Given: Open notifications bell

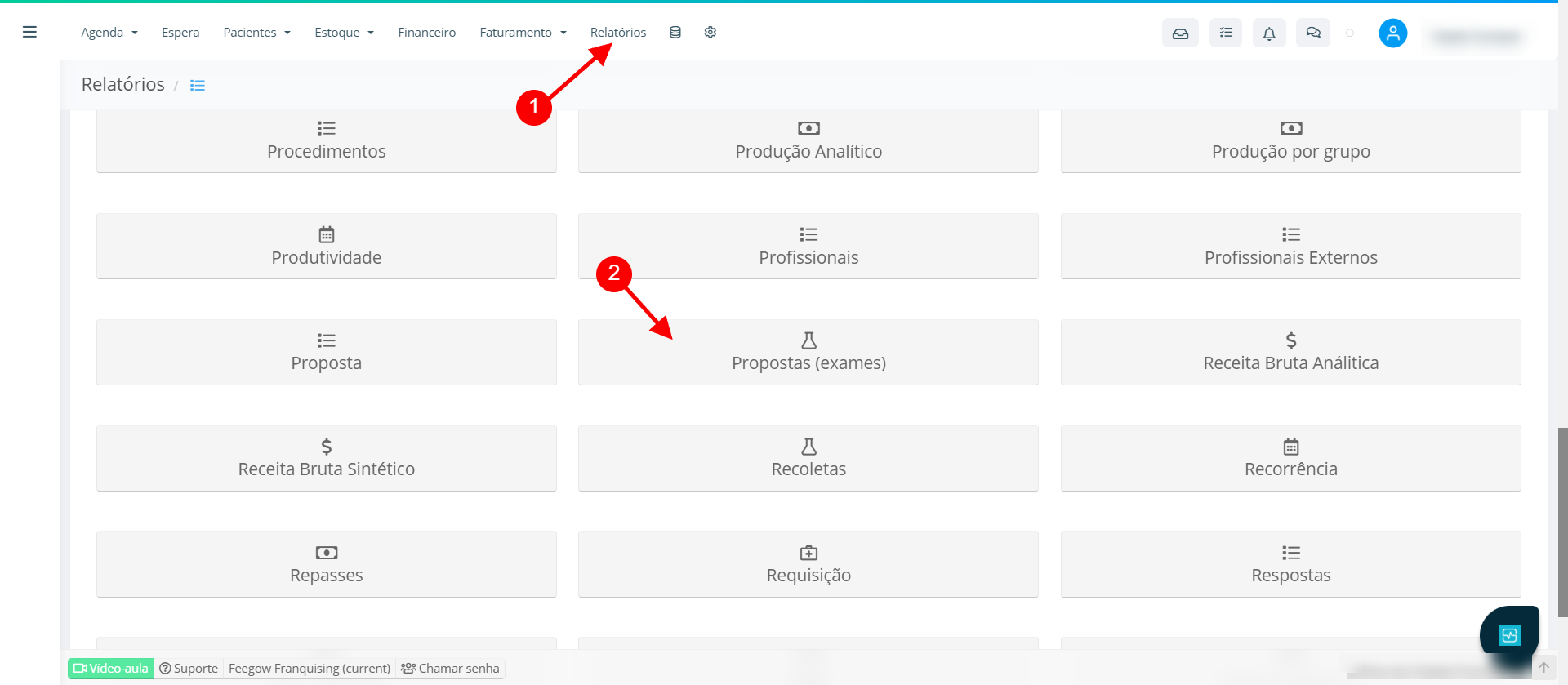Looking at the screenshot, I should (1269, 33).
